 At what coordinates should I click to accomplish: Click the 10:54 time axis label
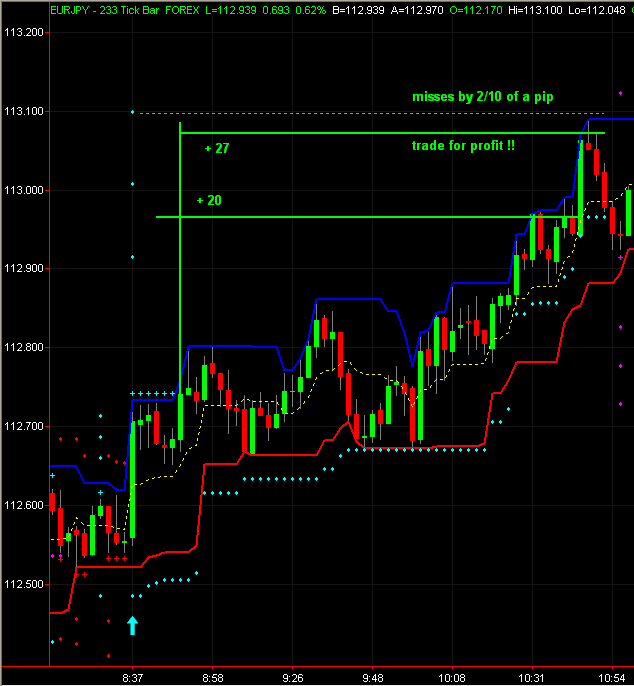pos(612,678)
